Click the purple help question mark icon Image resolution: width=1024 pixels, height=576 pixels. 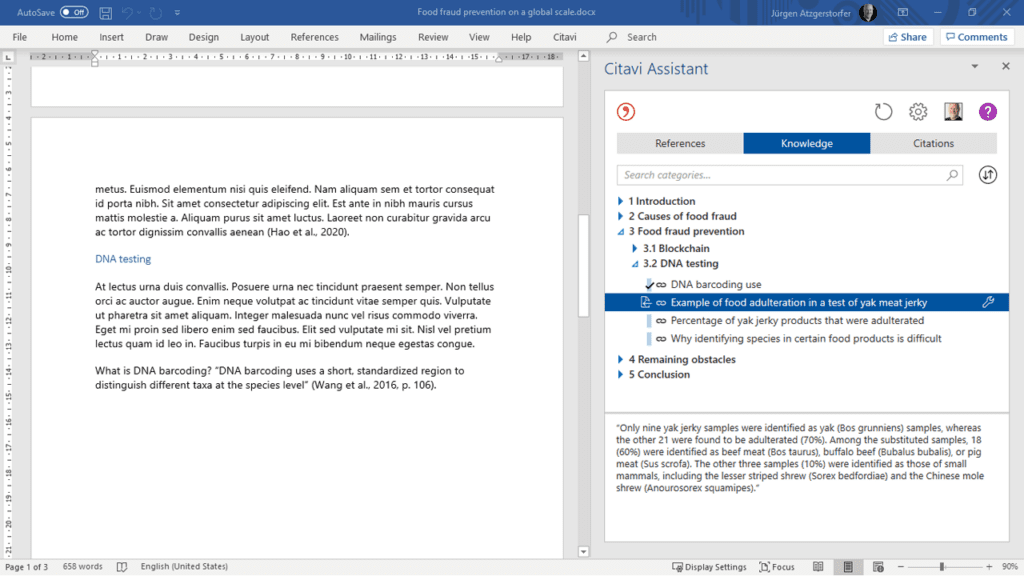[x=988, y=112]
